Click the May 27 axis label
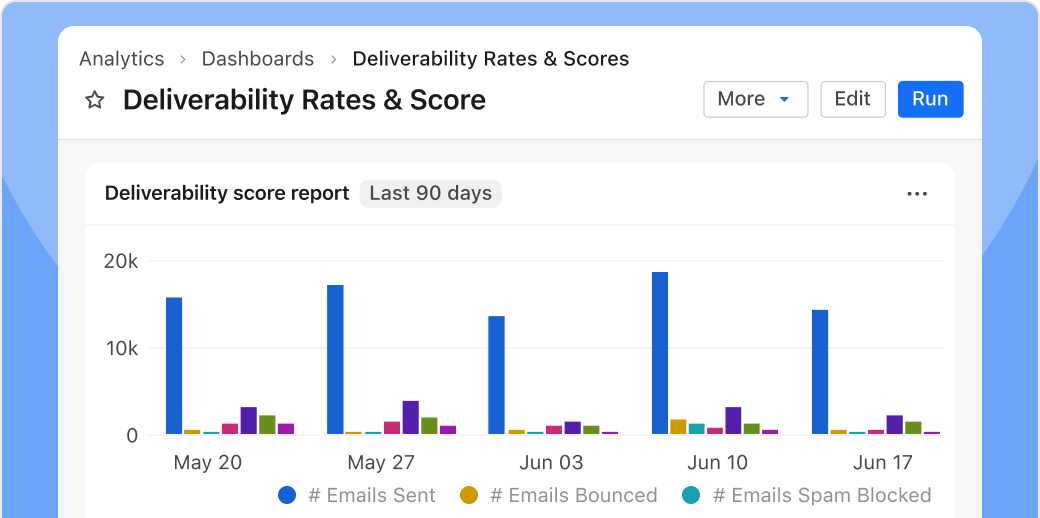1040x518 pixels. click(x=381, y=462)
